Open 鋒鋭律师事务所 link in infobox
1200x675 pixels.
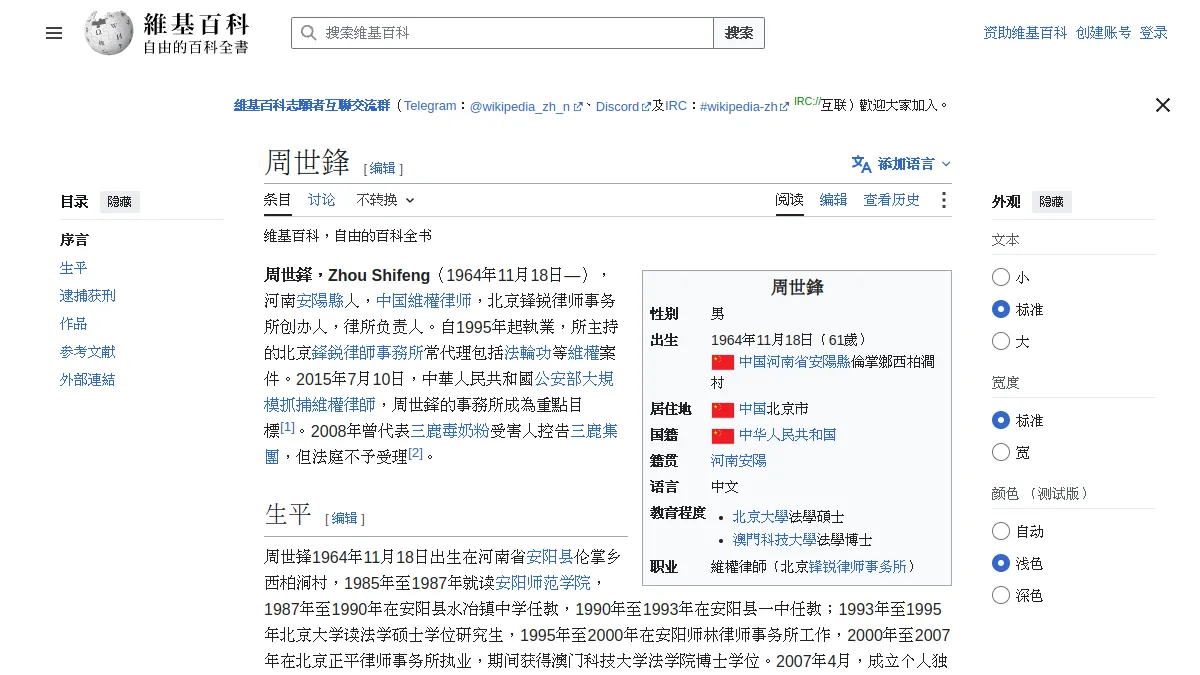tap(858, 567)
